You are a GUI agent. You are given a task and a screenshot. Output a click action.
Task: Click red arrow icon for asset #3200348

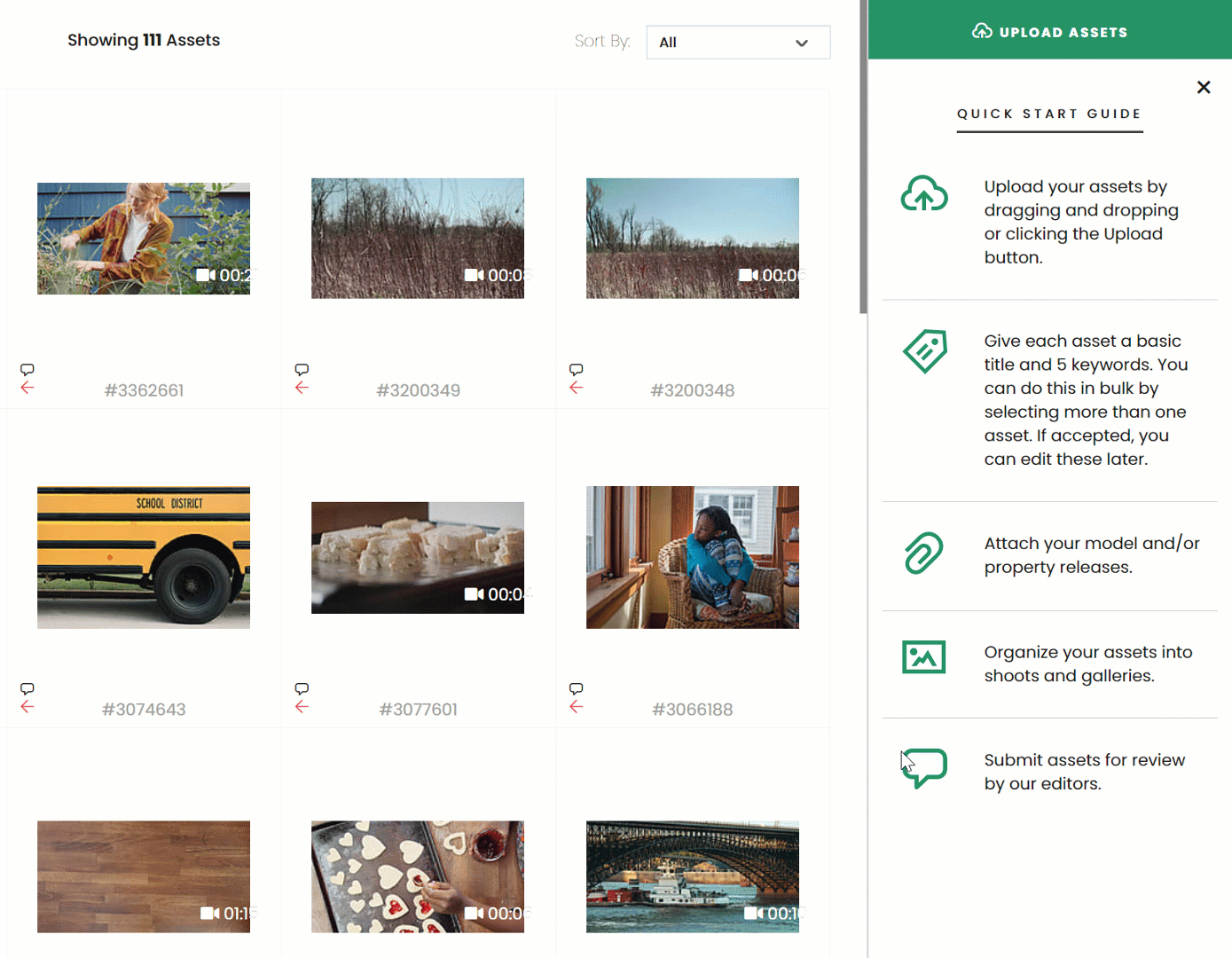pos(577,388)
